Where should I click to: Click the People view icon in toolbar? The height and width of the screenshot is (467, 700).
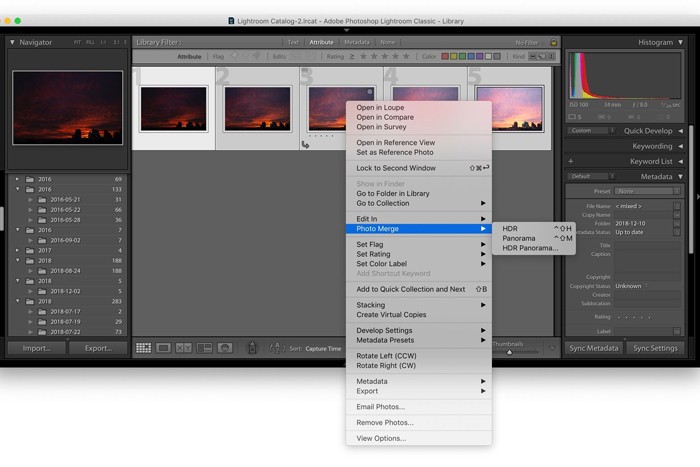pyautogui.click(x=226, y=348)
